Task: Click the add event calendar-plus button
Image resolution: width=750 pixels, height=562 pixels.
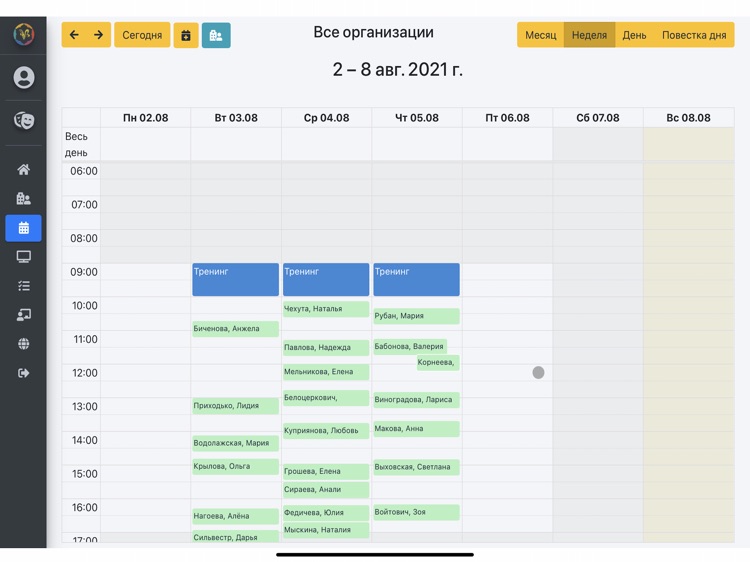Action: click(186, 35)
